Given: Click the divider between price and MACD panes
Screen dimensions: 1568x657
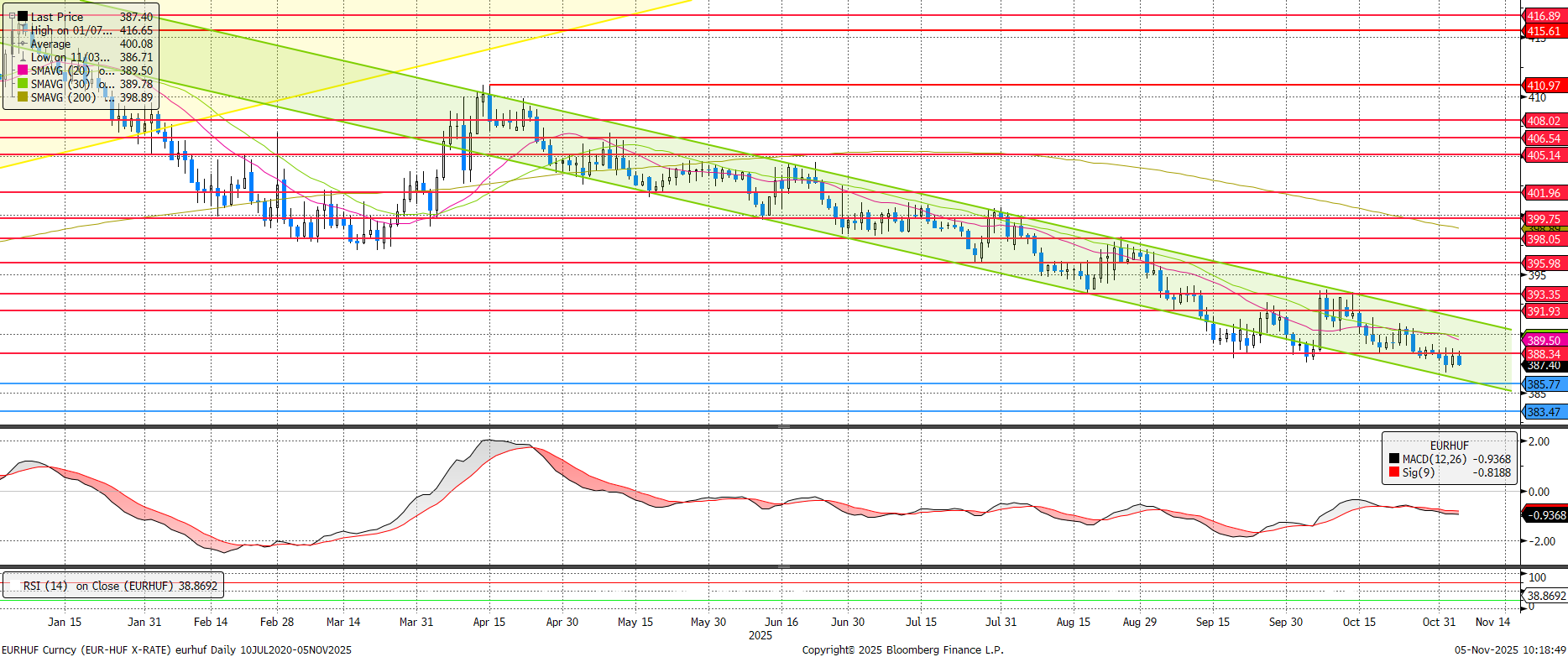Looking at the screenshot, I should click(x=783, y=427).
